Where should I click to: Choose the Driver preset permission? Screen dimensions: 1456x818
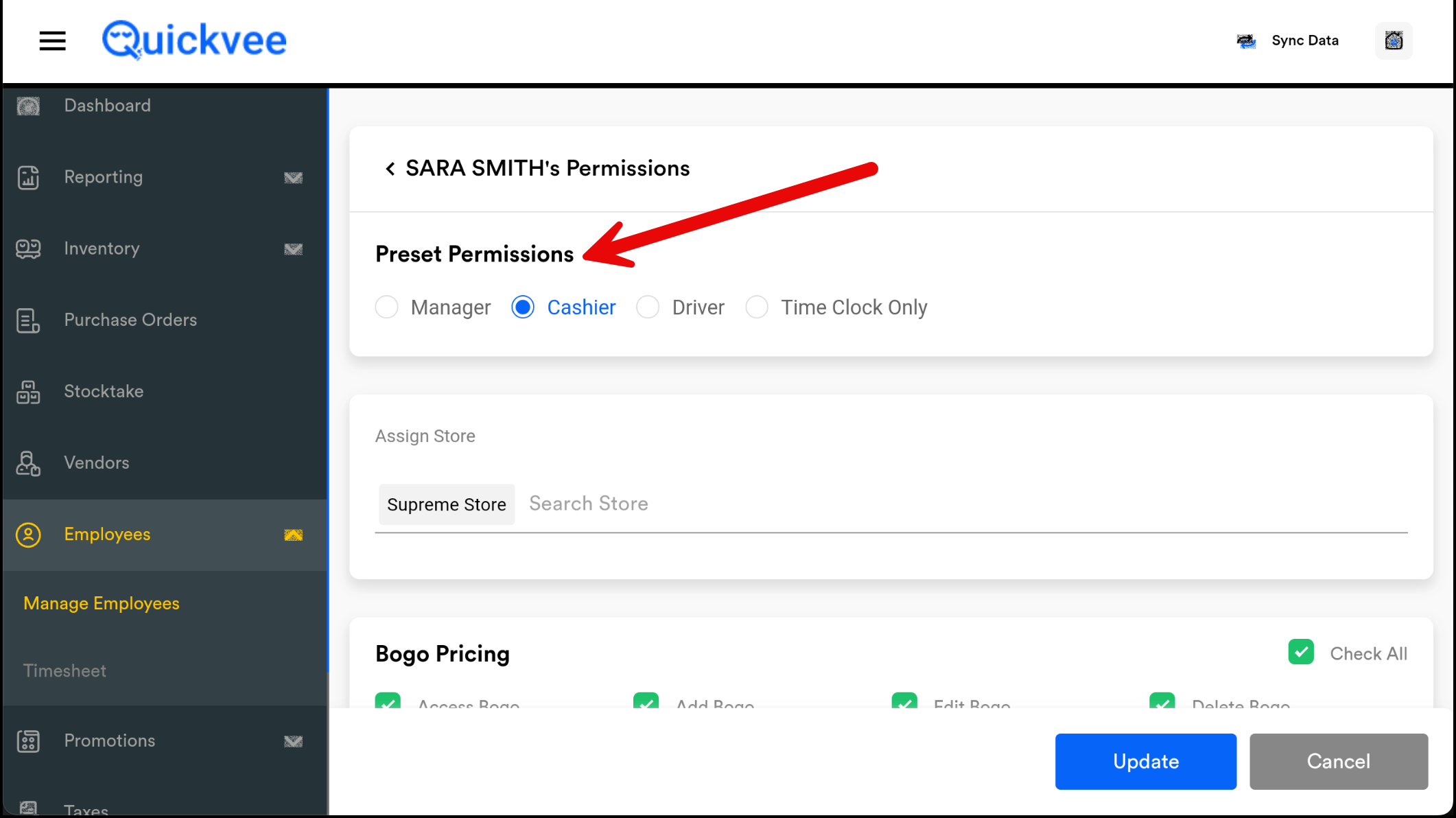click(648, 307)
